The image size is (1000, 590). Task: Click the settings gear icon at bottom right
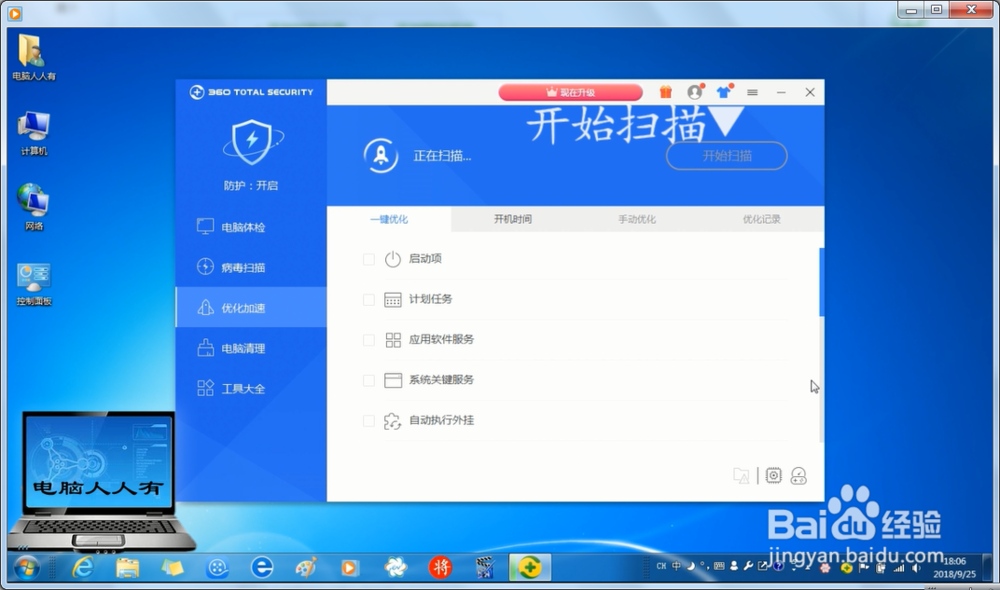(774, 475)
